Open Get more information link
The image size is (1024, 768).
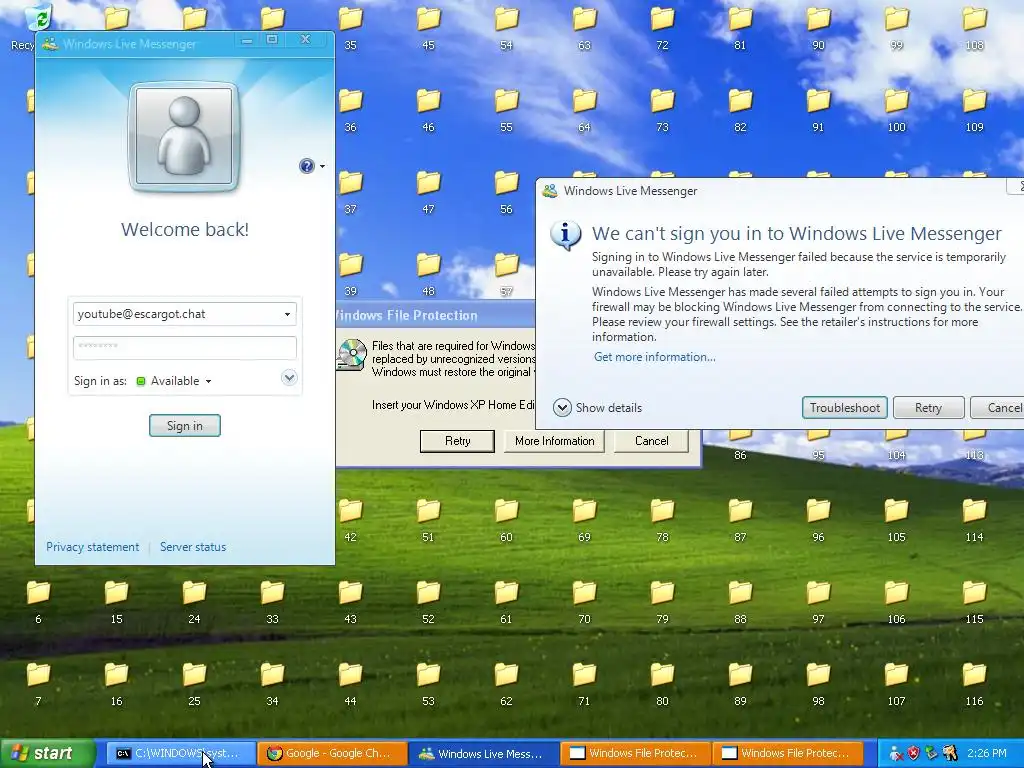(654, 357)
